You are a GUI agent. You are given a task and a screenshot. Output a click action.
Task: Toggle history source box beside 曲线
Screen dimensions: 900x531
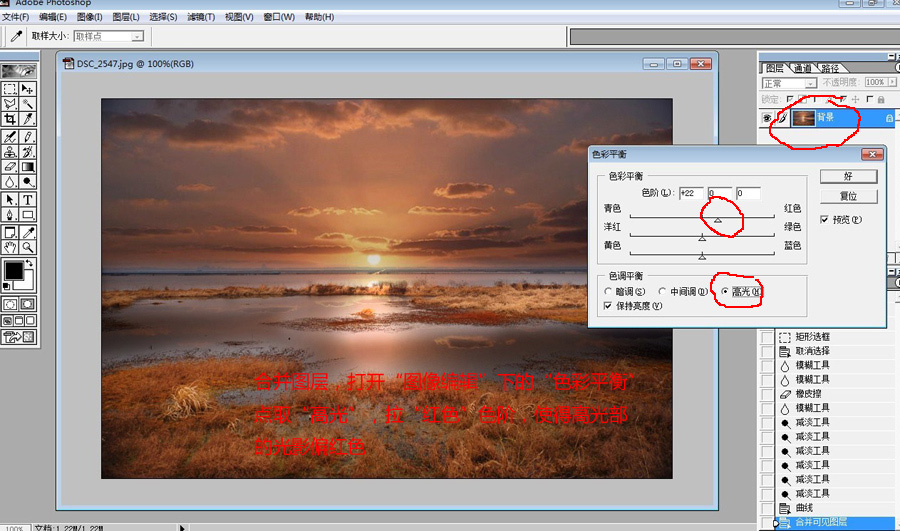[x=767, y=508]
